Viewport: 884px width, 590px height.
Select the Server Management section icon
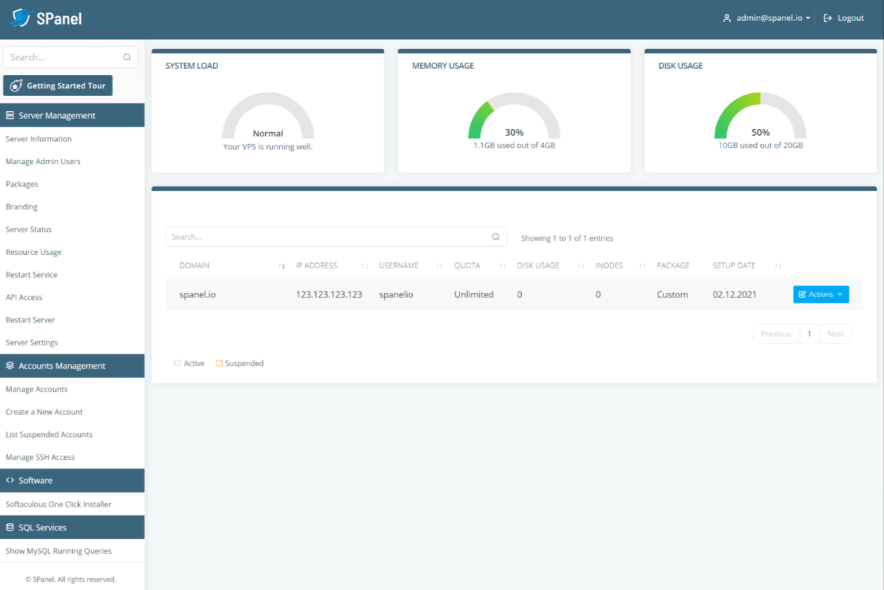point(11,115)
